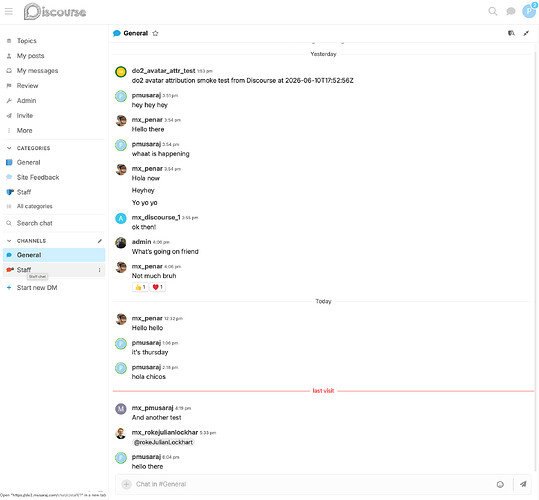Open My messages in the sidebar
539x500 pixels.
tap(54, 71)
